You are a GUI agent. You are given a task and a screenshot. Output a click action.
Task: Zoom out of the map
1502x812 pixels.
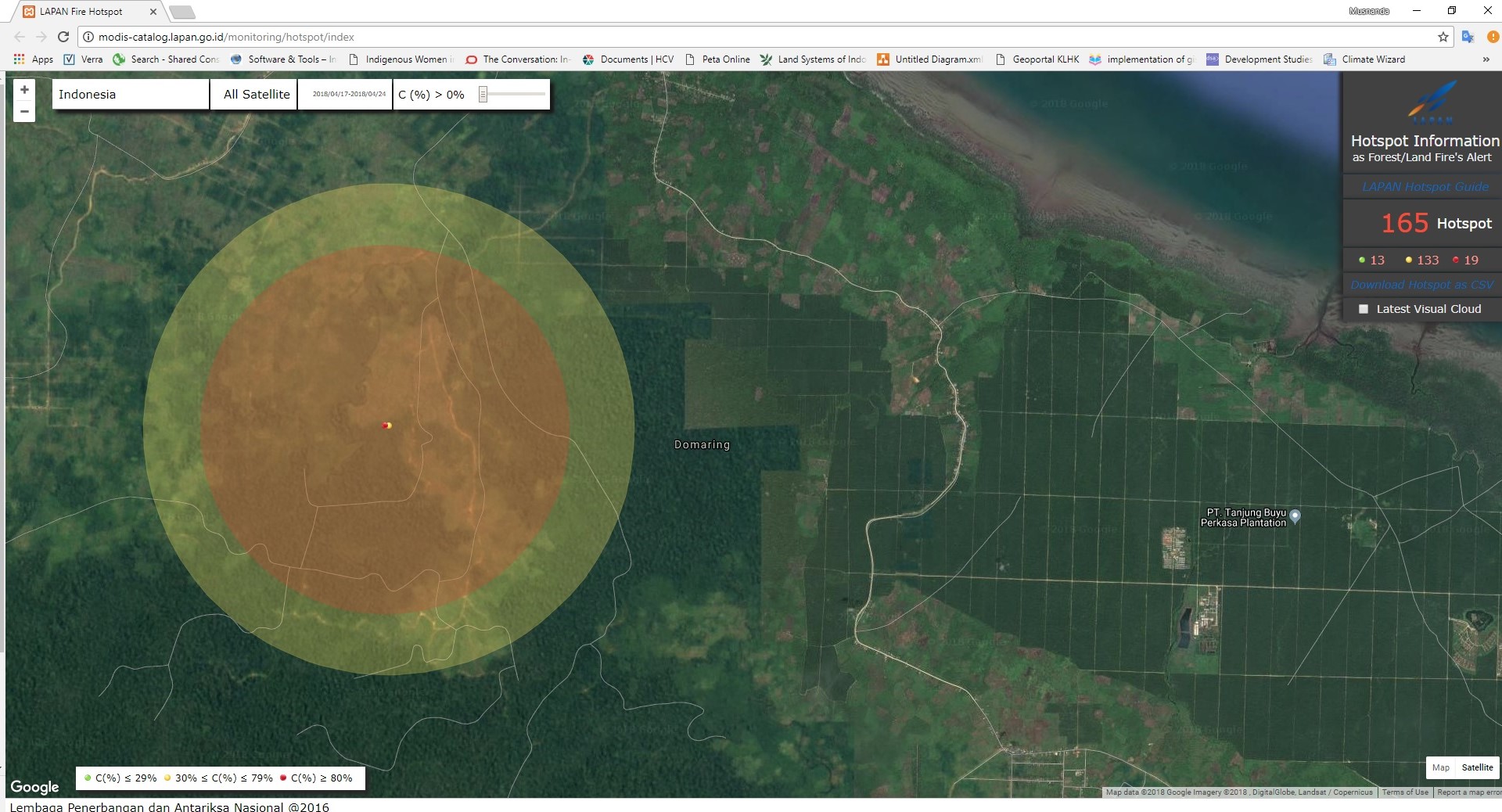(x=24, y=112)
